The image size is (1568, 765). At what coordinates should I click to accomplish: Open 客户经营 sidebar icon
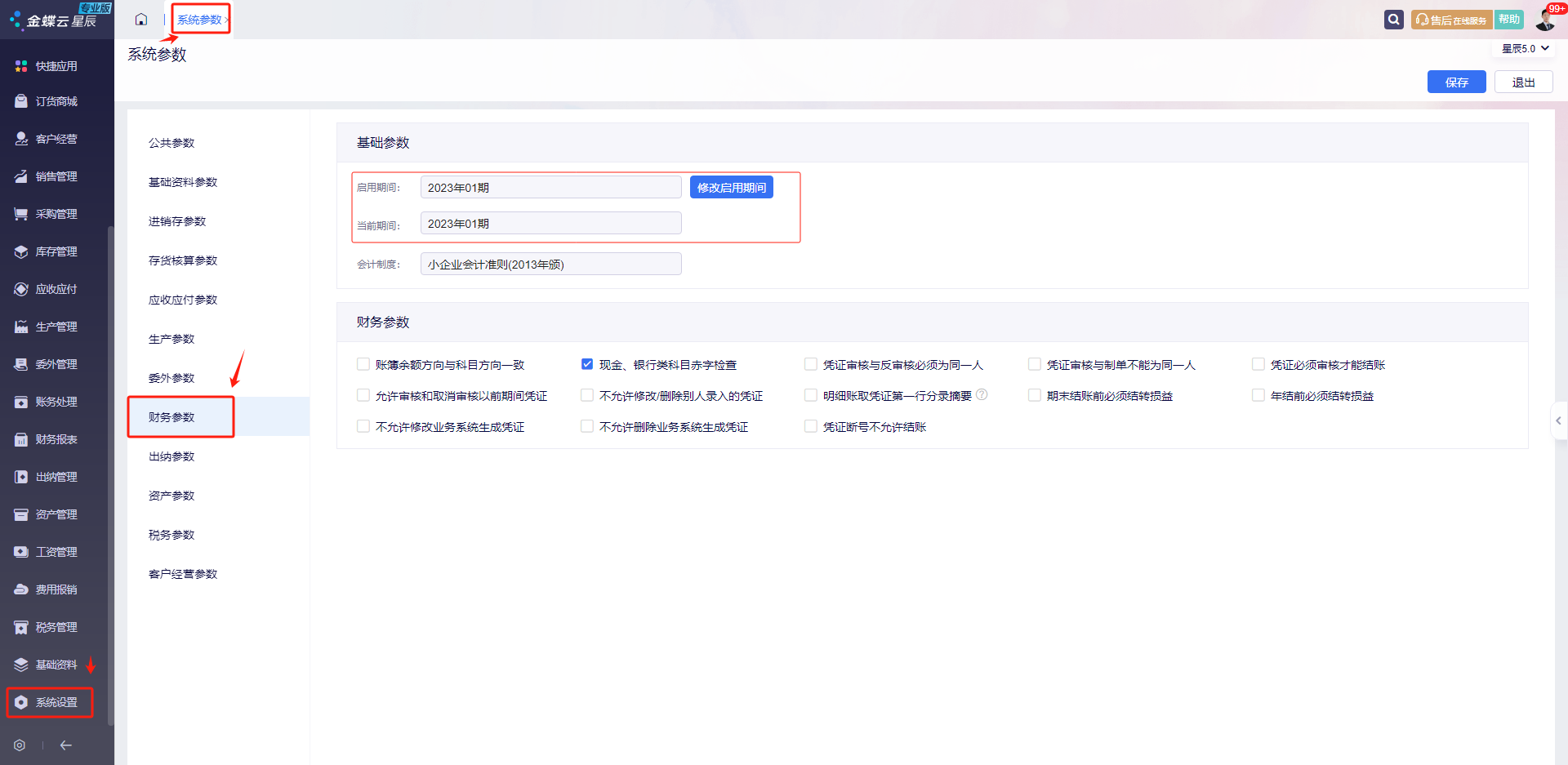click(21, 139)
